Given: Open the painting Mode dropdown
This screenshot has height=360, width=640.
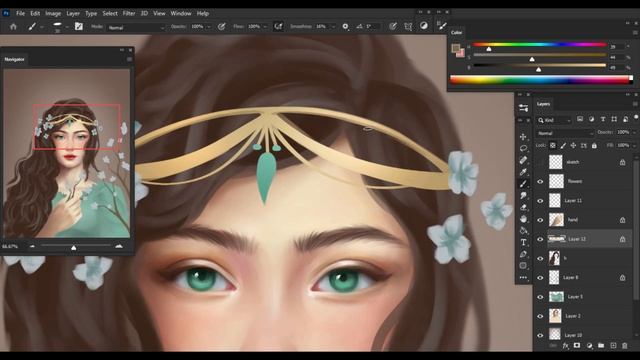Looking at the screenshot, I should click(x=136, y=27).
